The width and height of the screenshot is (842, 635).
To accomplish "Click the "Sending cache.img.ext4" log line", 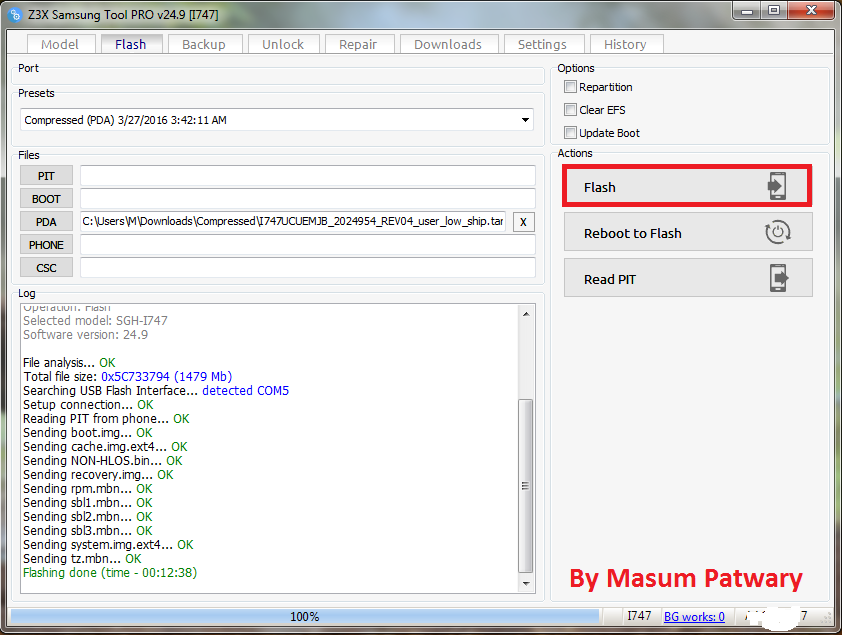I will point(105,447).
